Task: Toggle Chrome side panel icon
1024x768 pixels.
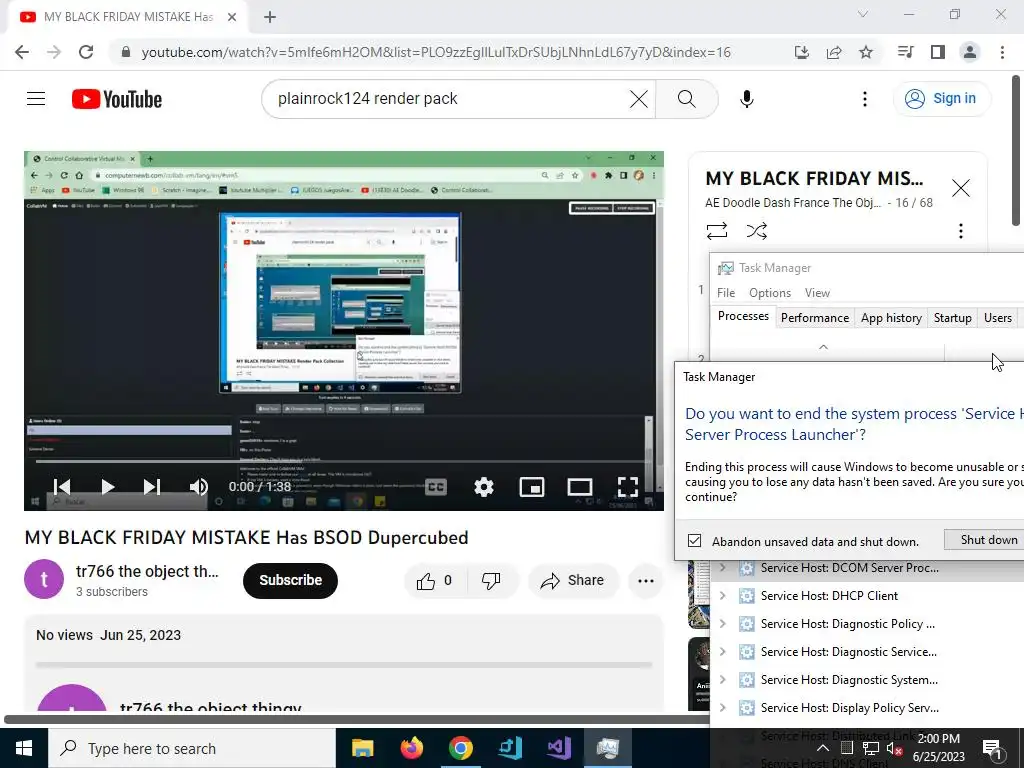Action: pos(938,52)
